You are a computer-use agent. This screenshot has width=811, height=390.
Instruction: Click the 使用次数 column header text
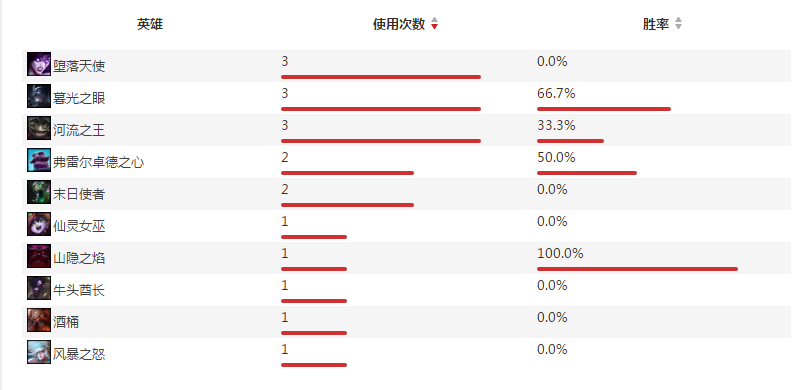(399, 24)
